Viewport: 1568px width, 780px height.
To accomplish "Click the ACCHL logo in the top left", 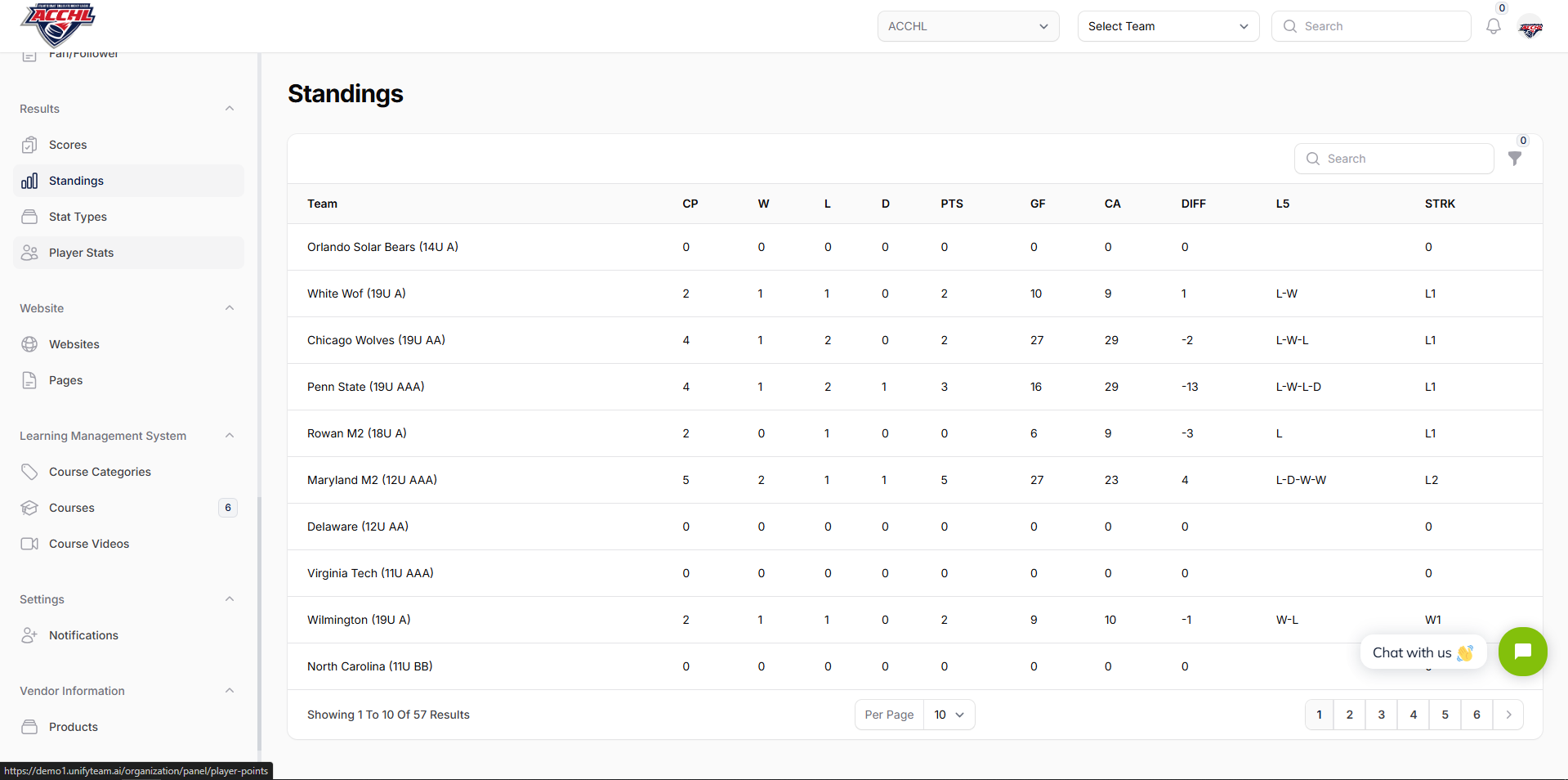I will tap(56, 25).
